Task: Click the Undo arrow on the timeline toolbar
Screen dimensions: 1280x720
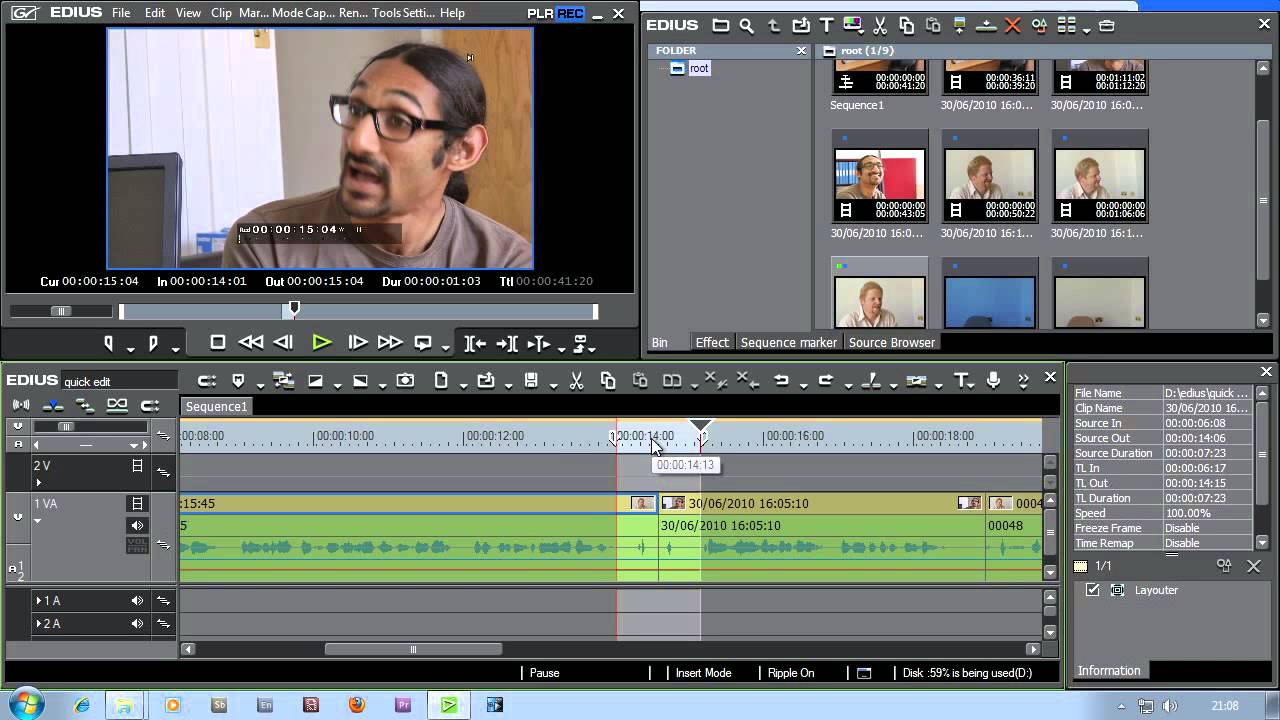Action: 781,380
